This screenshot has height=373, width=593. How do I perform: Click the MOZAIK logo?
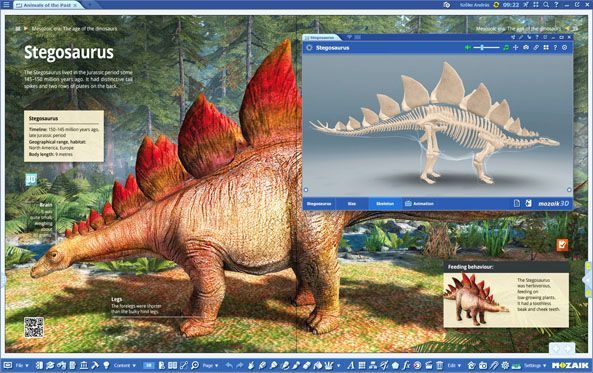[x=570, y=365]
